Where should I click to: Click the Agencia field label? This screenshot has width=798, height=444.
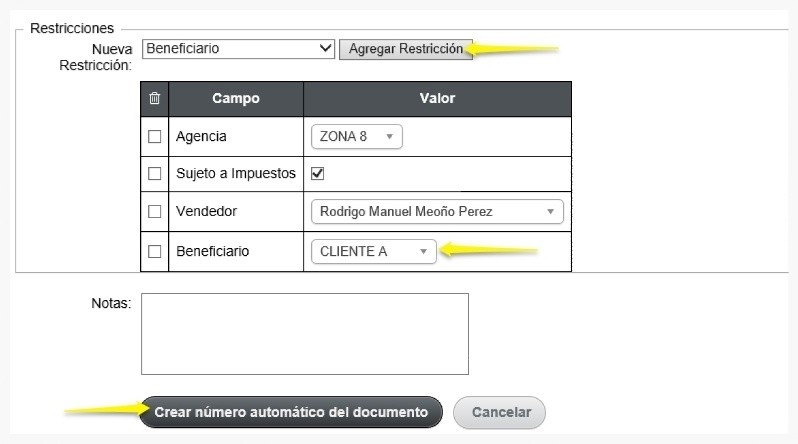point(201,136)
